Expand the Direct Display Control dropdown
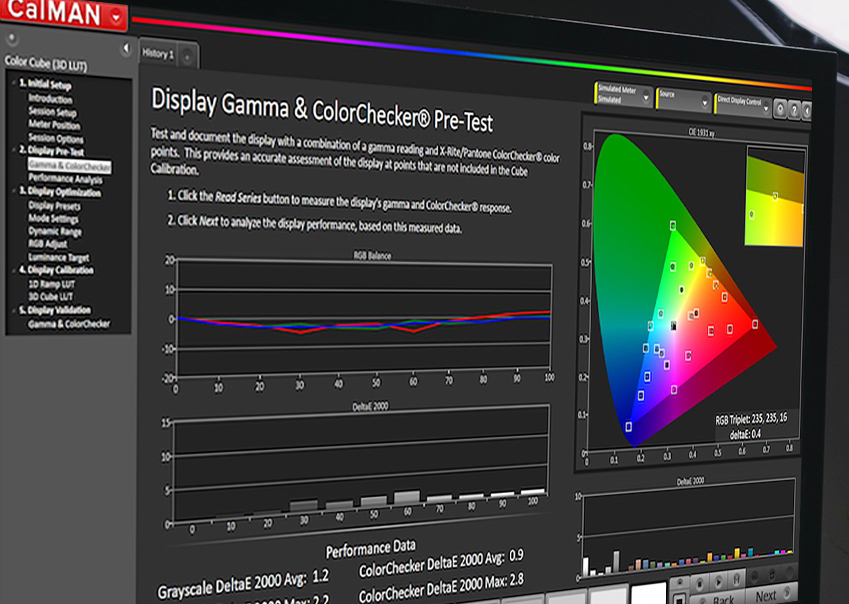The height and width of the screenshot is (604, 849). [742, 103]
